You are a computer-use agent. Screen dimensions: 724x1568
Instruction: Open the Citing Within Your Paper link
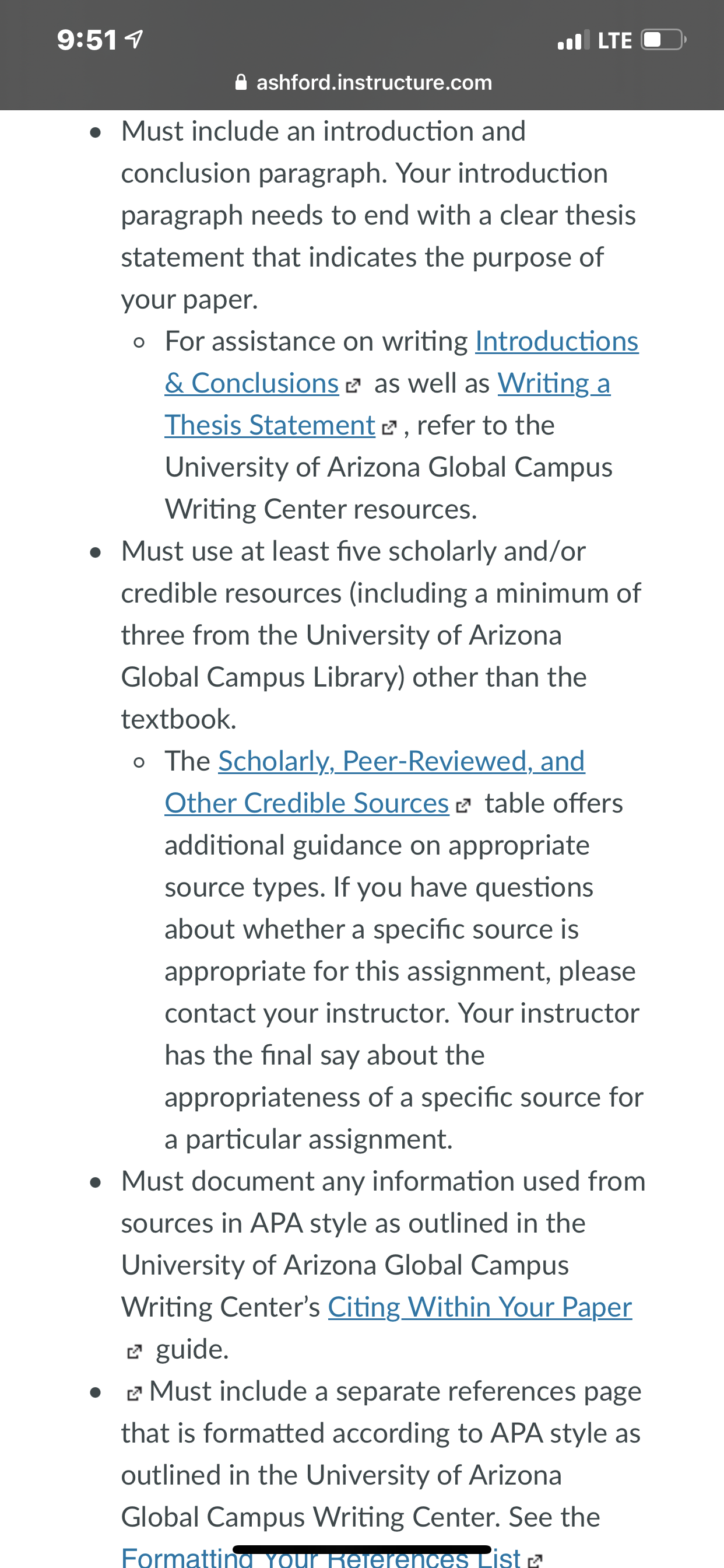coord(479,1307)
